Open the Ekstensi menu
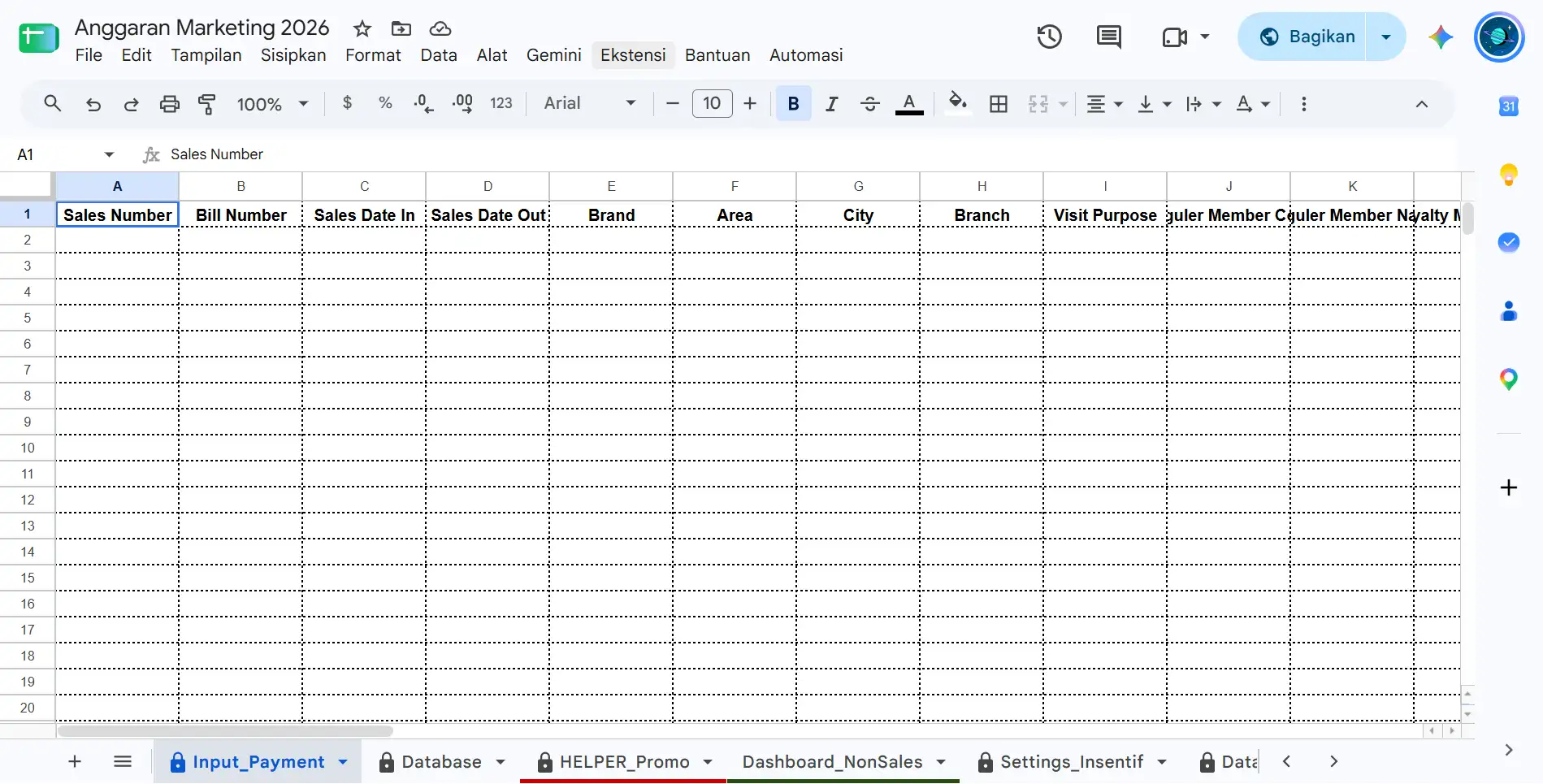The height and width of the screenshot is (784, 1543). (x=633, y=55)
